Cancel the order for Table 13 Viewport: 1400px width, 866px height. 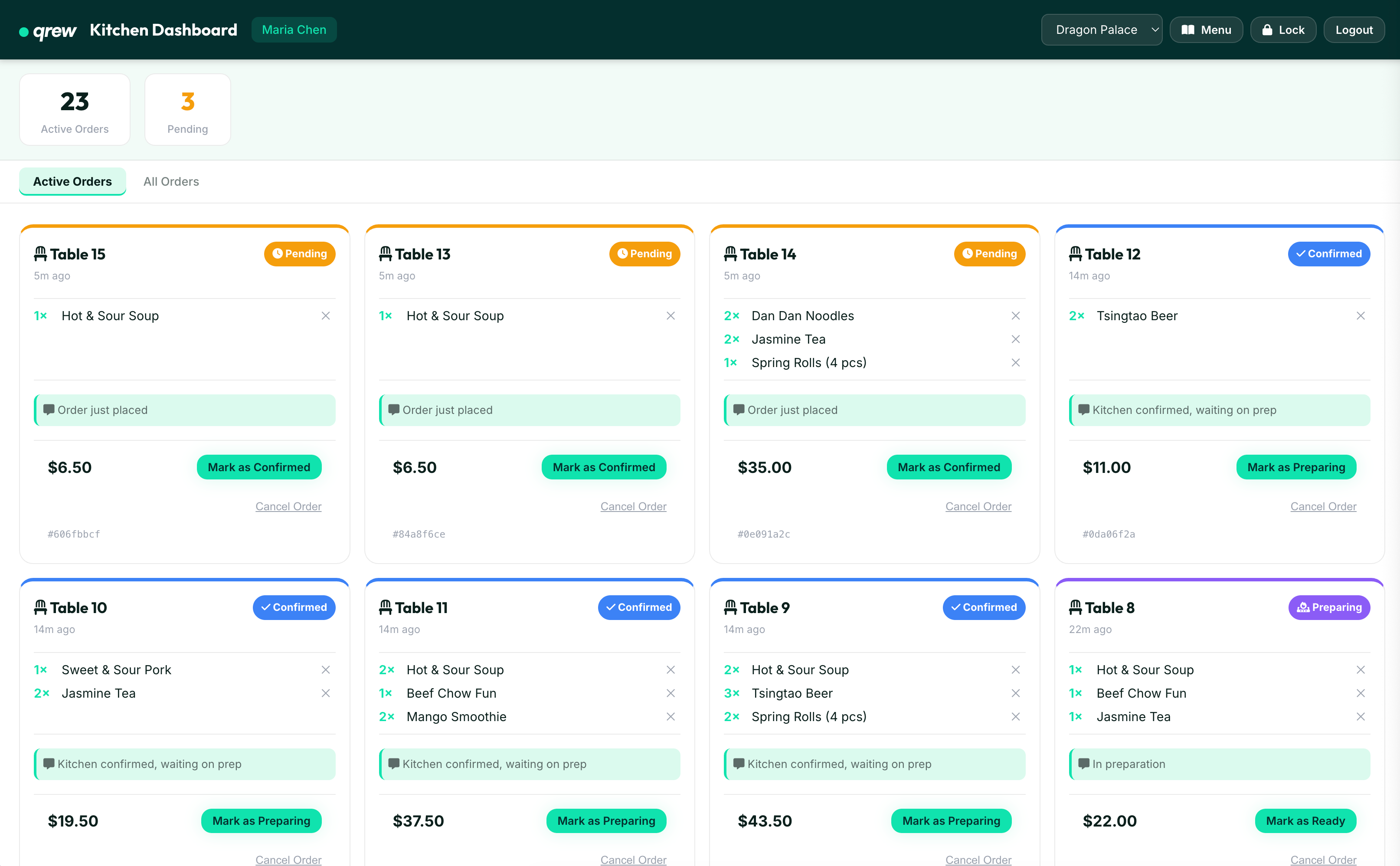click(633, 506)
